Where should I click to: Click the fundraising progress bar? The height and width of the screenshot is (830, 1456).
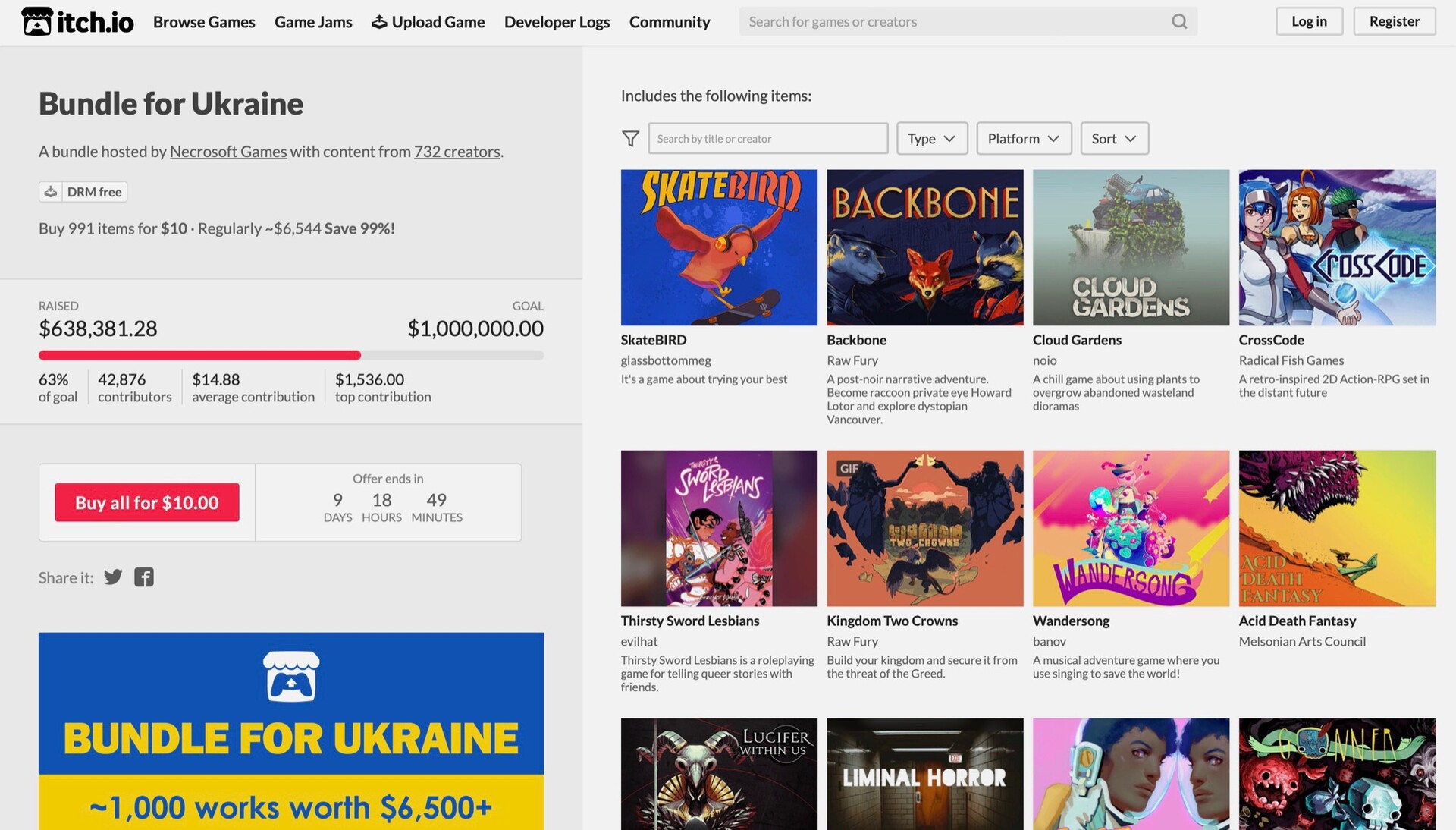click(x=290, y=355)
